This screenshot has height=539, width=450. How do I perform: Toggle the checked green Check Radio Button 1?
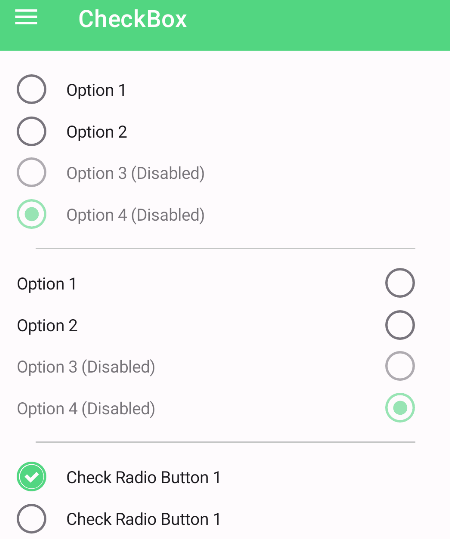click(32, 476)
